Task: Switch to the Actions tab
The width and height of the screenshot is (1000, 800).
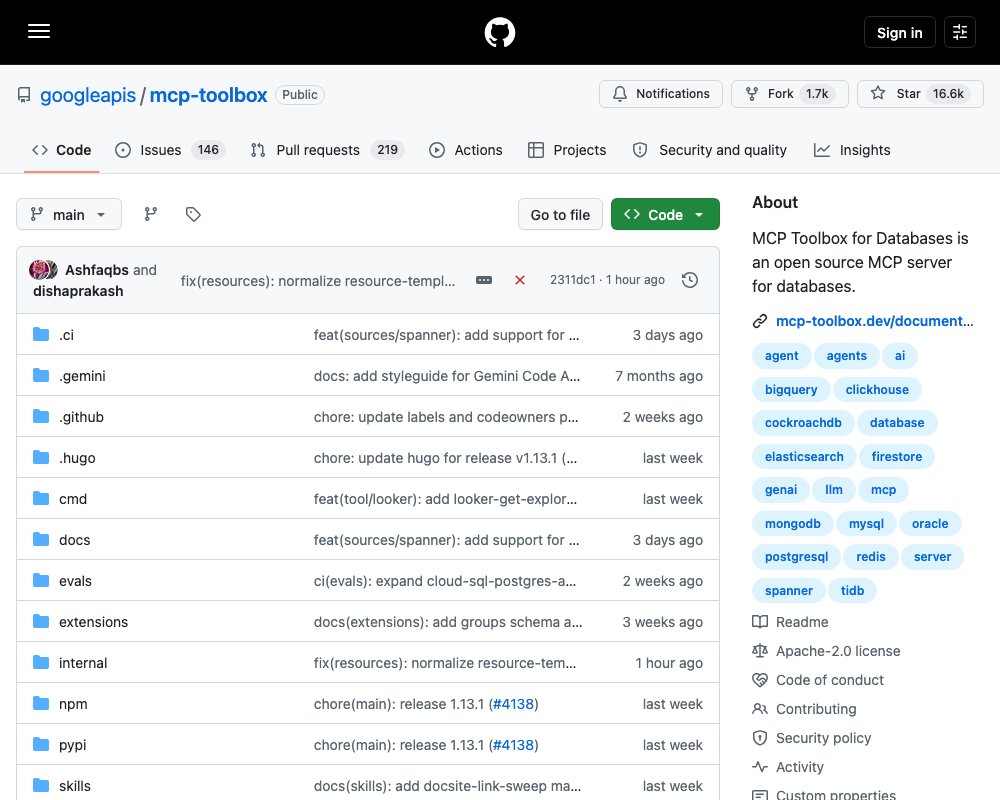Action: [x=466, y=150]
